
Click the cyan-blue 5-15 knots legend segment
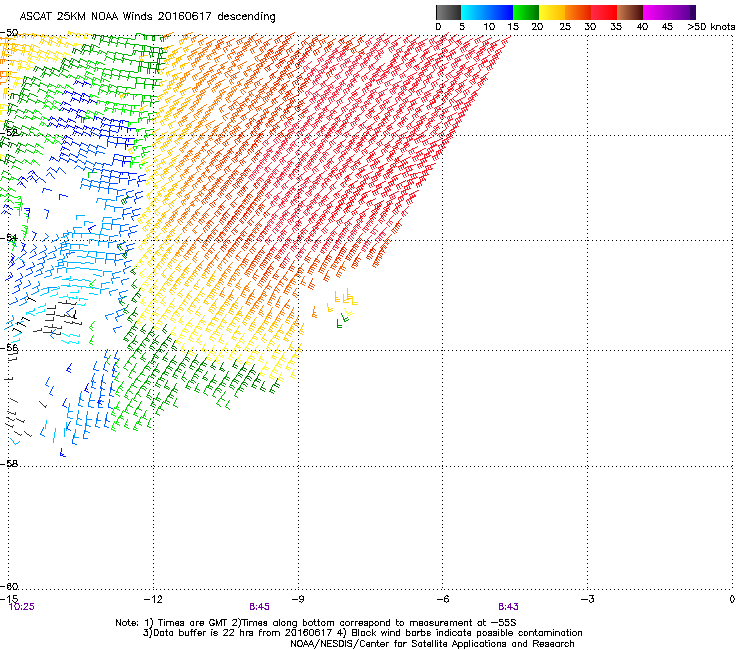[487, 12]
